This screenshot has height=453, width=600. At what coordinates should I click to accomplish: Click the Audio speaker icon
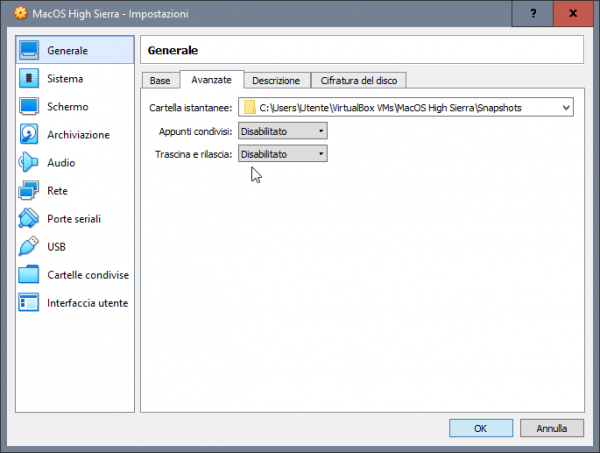28,162
